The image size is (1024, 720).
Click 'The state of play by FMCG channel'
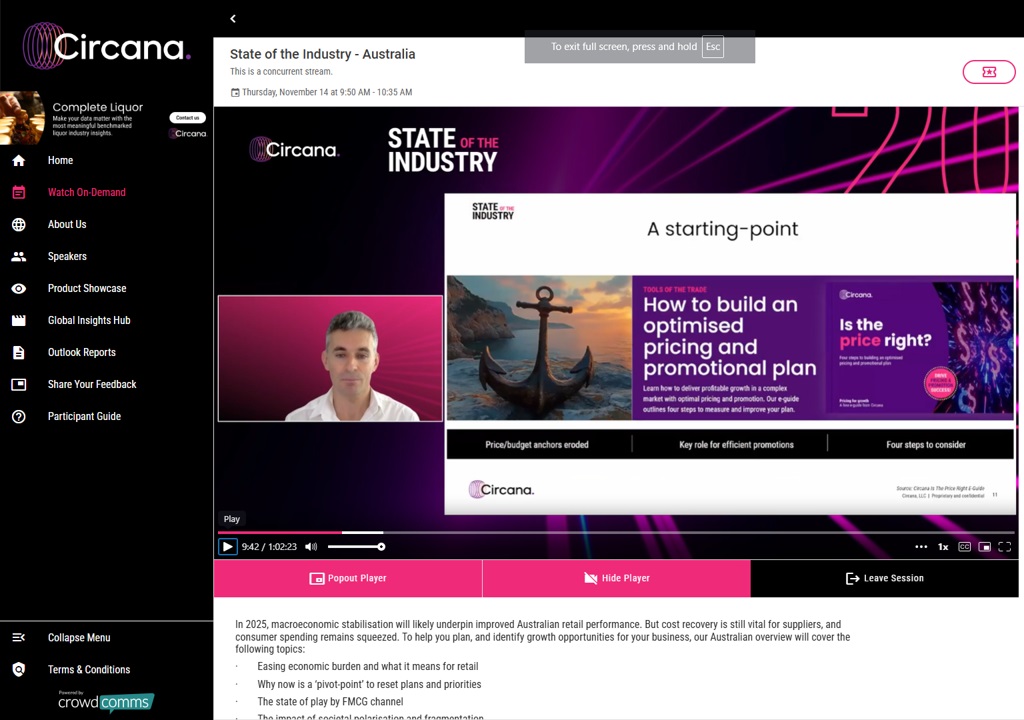tap(330, 702)
